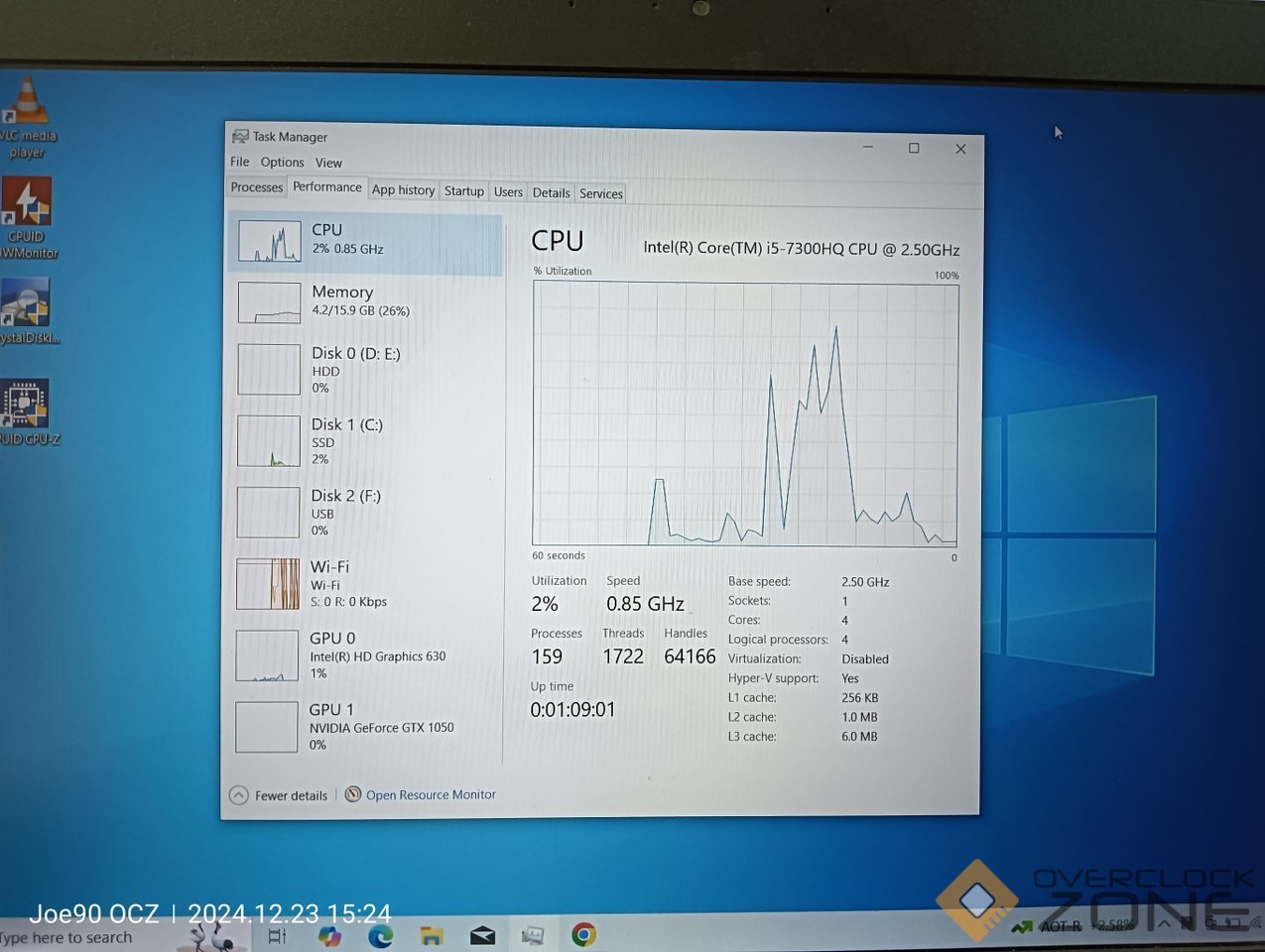This screenshot has width=1265, height=952.
Task: Switch to the App history tab
Action: point(403,189)
